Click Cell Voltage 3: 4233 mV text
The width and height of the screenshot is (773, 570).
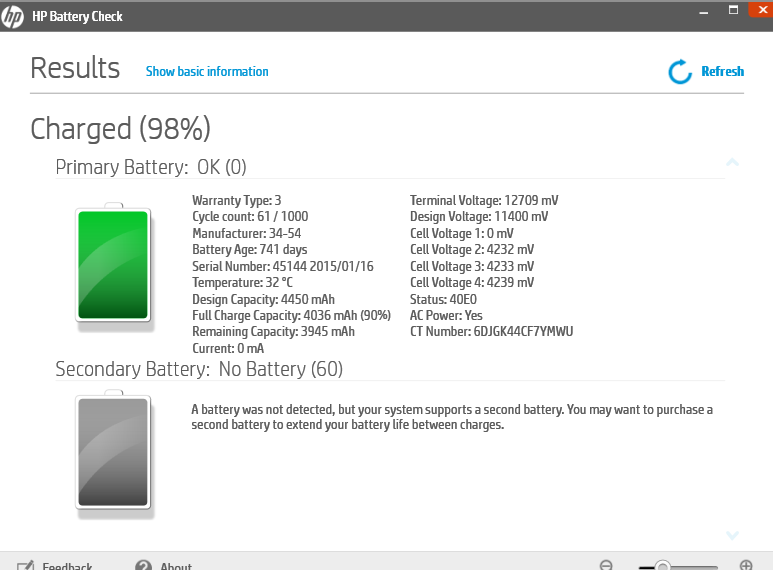click(472, 266)
